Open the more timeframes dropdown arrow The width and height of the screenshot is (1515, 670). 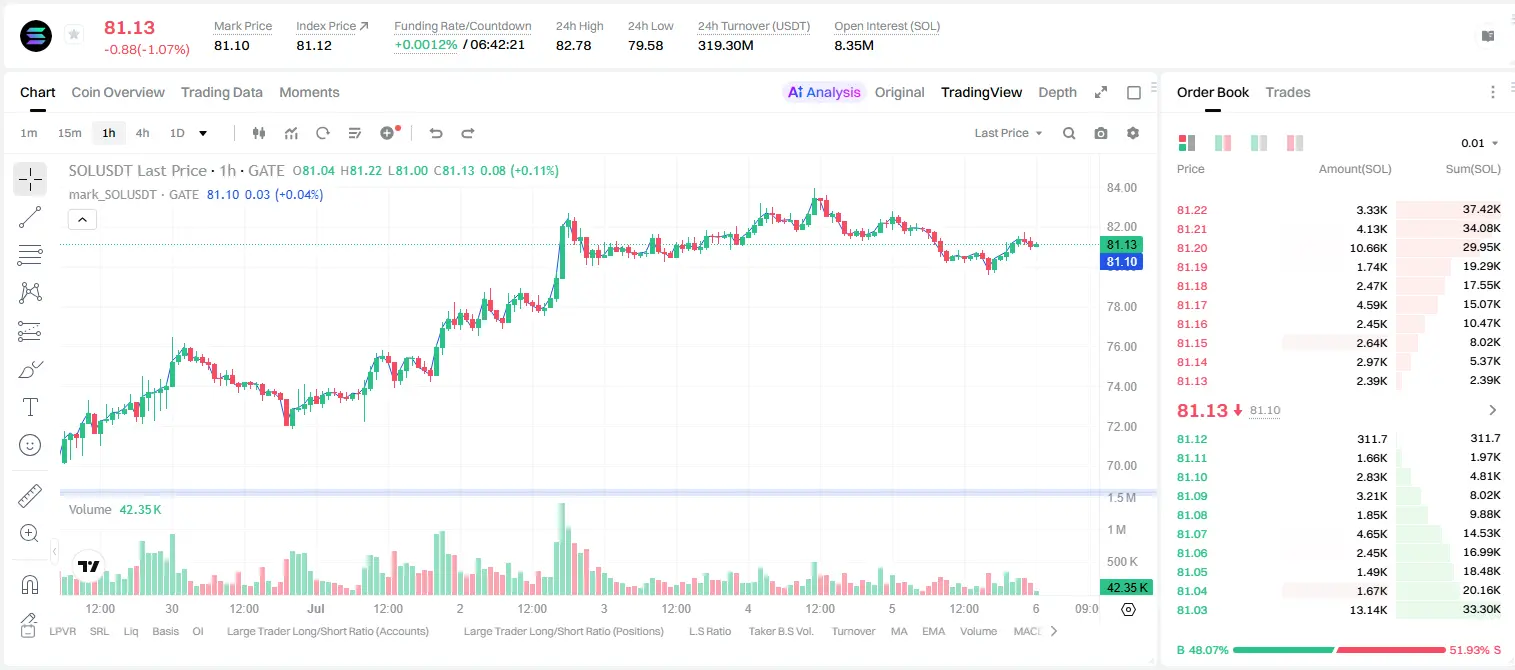pos(203,133)
